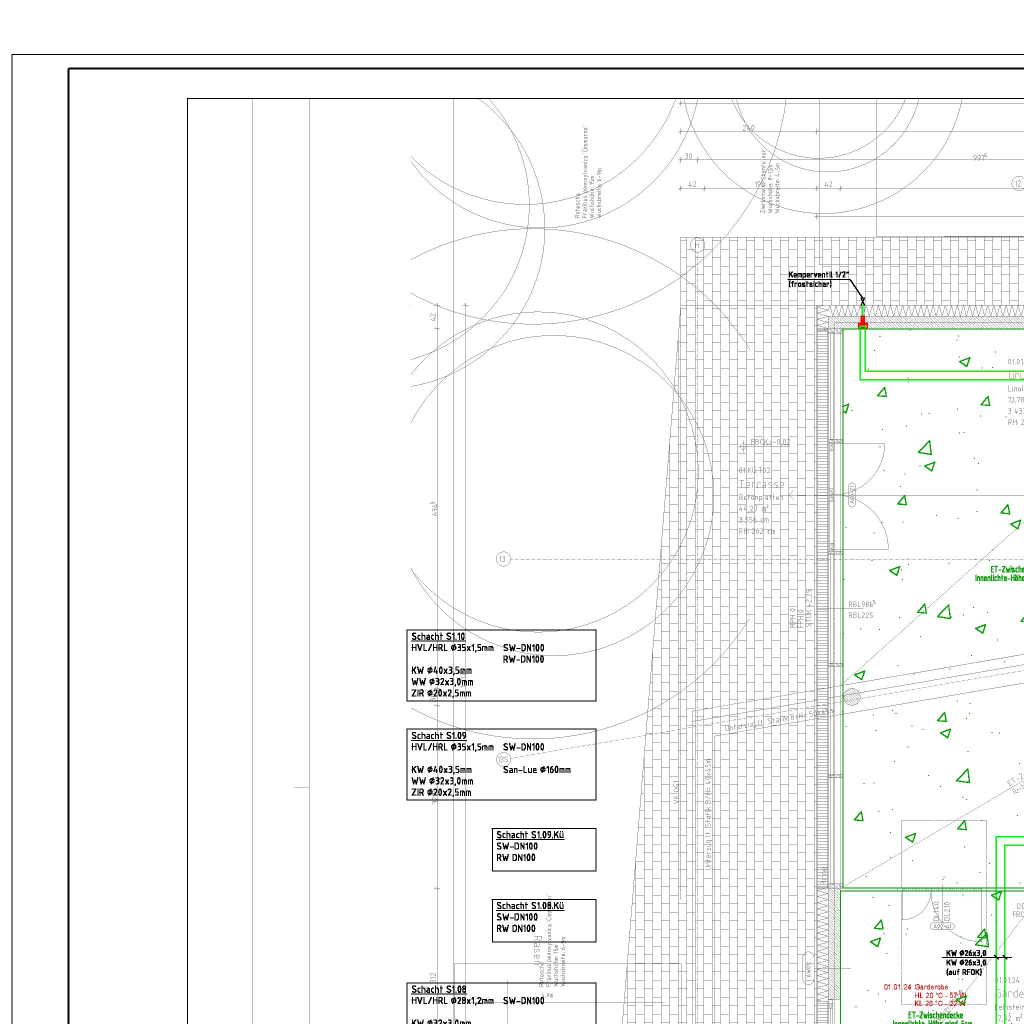
Task: Click the Schacht S1.09.Kü legend box
Action: coord(544,849)
